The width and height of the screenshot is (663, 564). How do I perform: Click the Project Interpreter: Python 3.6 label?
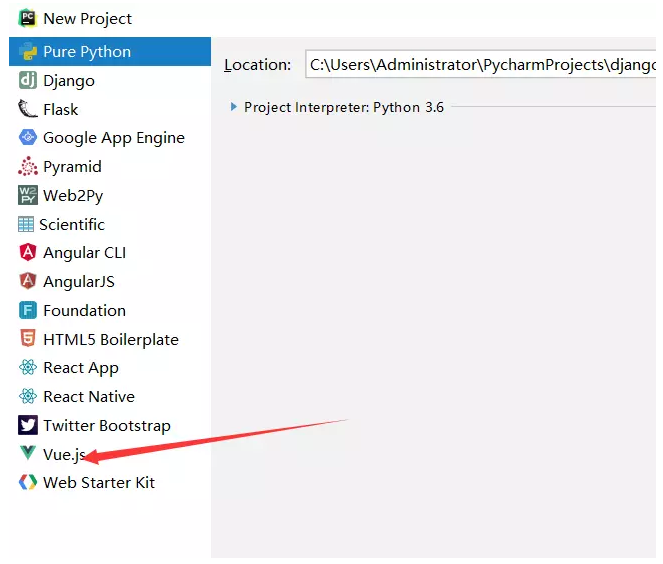click(x=344, y=107)
